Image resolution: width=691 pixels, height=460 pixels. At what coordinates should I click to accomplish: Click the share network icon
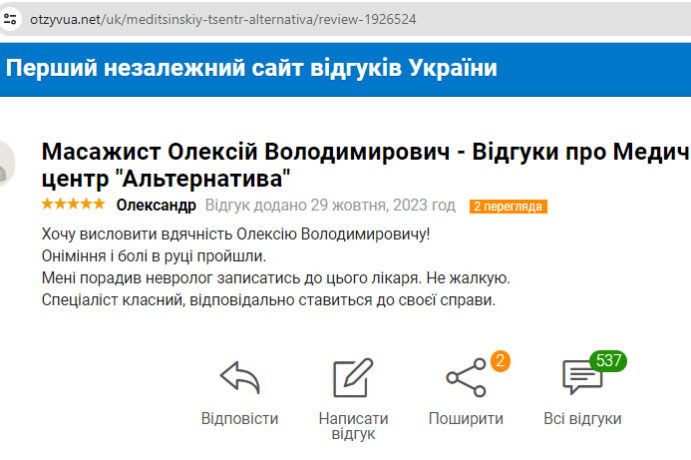(465, 378)
